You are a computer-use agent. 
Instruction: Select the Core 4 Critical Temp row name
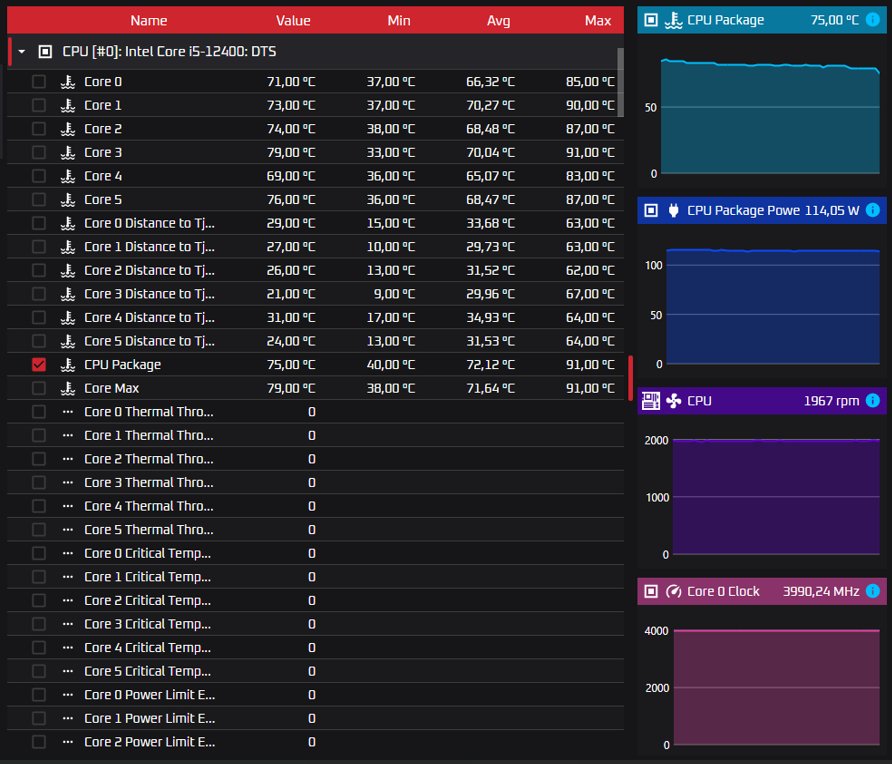(147, 648)
